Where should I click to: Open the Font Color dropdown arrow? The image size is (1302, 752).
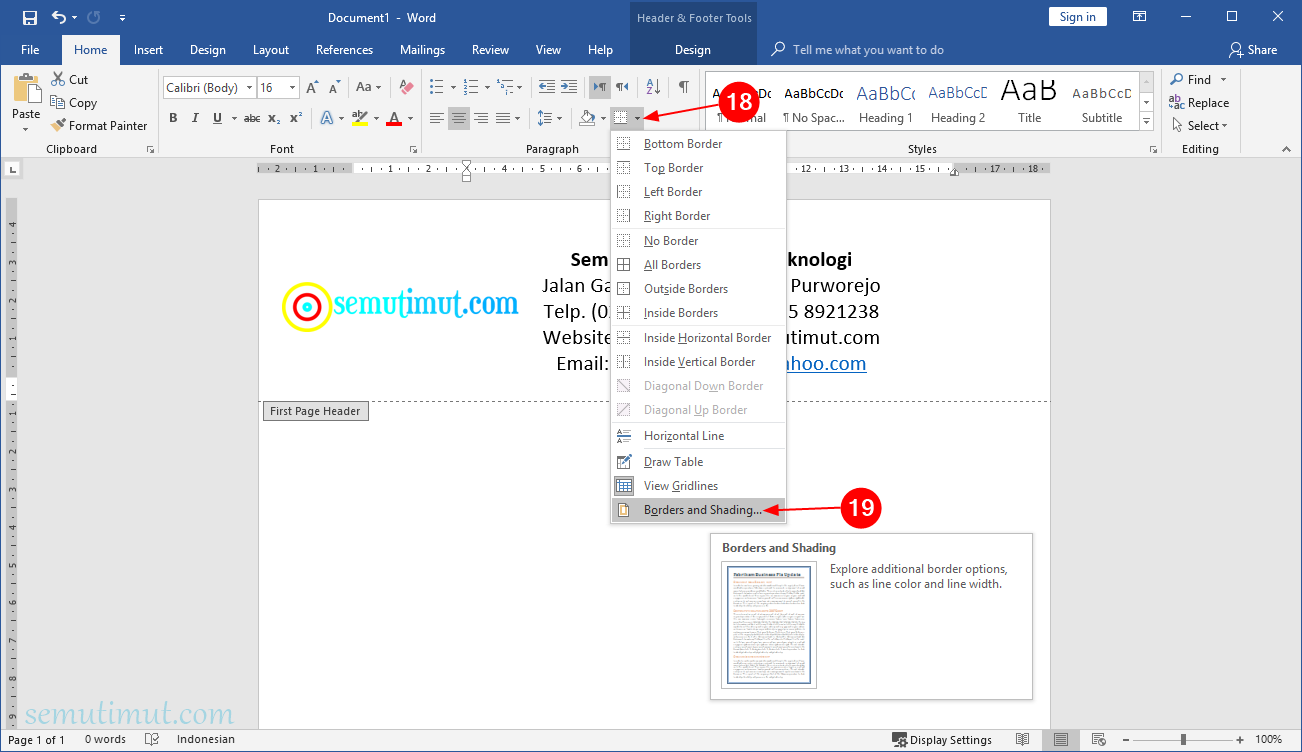point(409,117)
